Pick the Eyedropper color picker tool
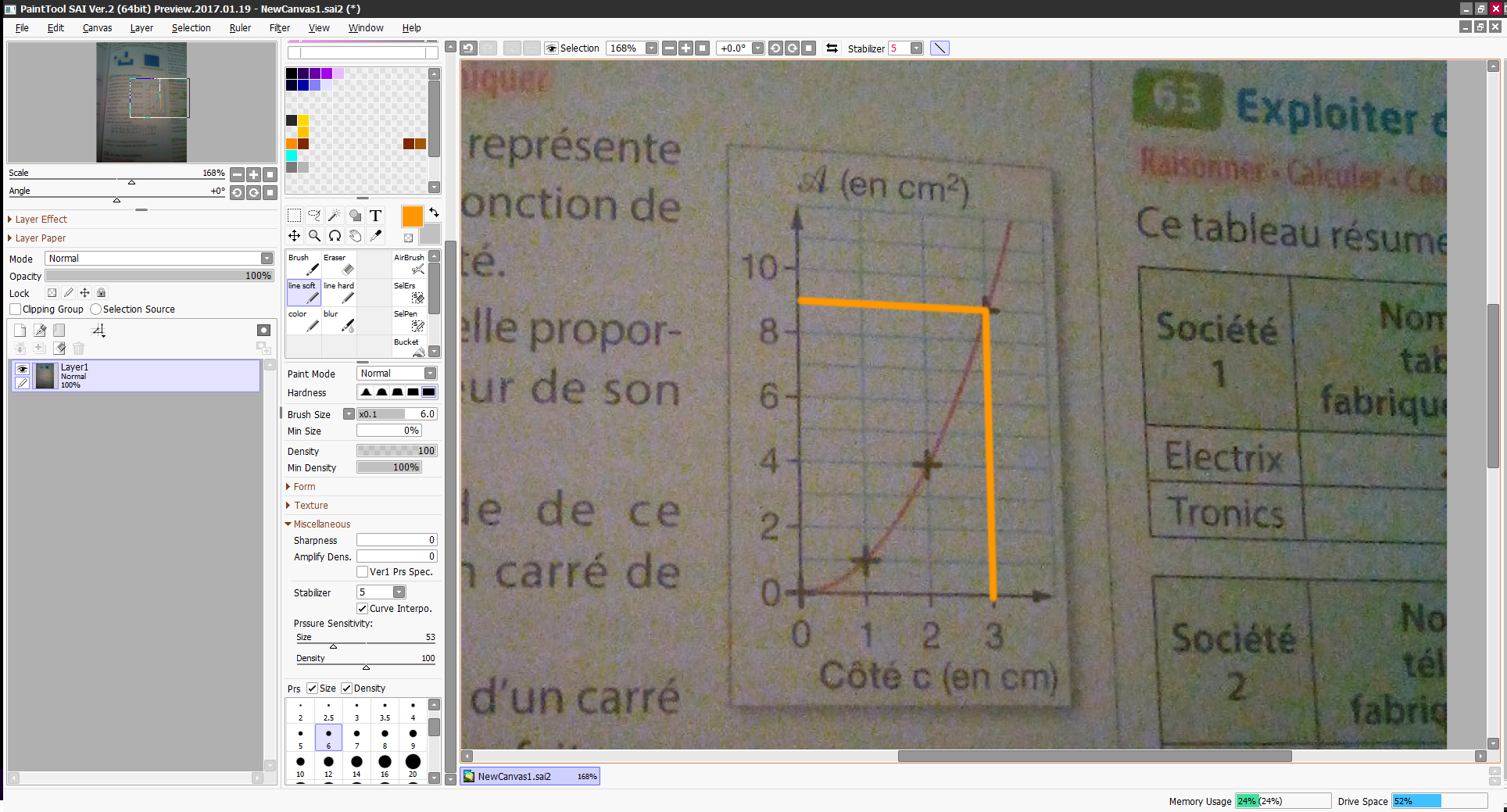1507x812 pixels. 375,236
